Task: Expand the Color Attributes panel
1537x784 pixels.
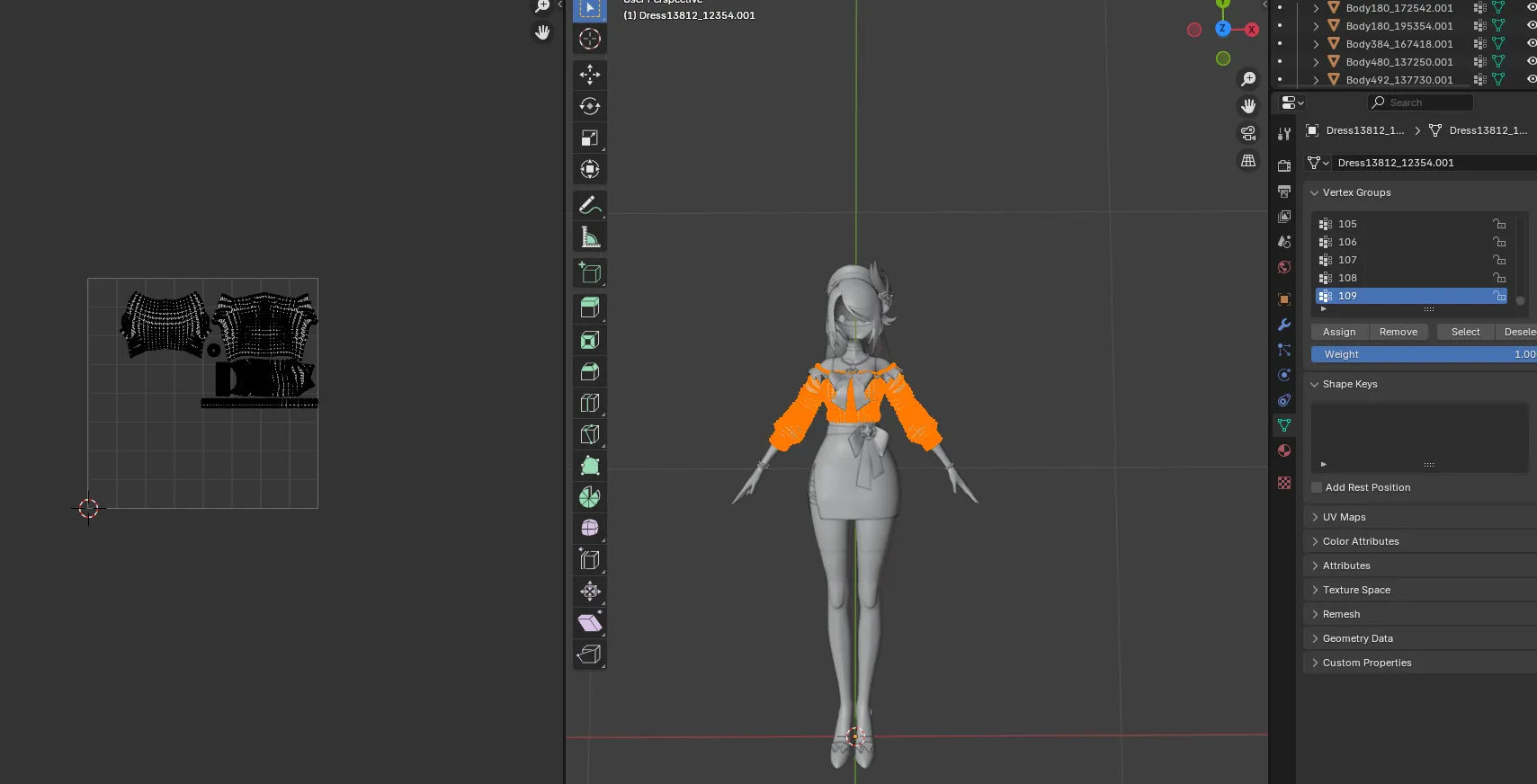Action: coord(1314,541)
